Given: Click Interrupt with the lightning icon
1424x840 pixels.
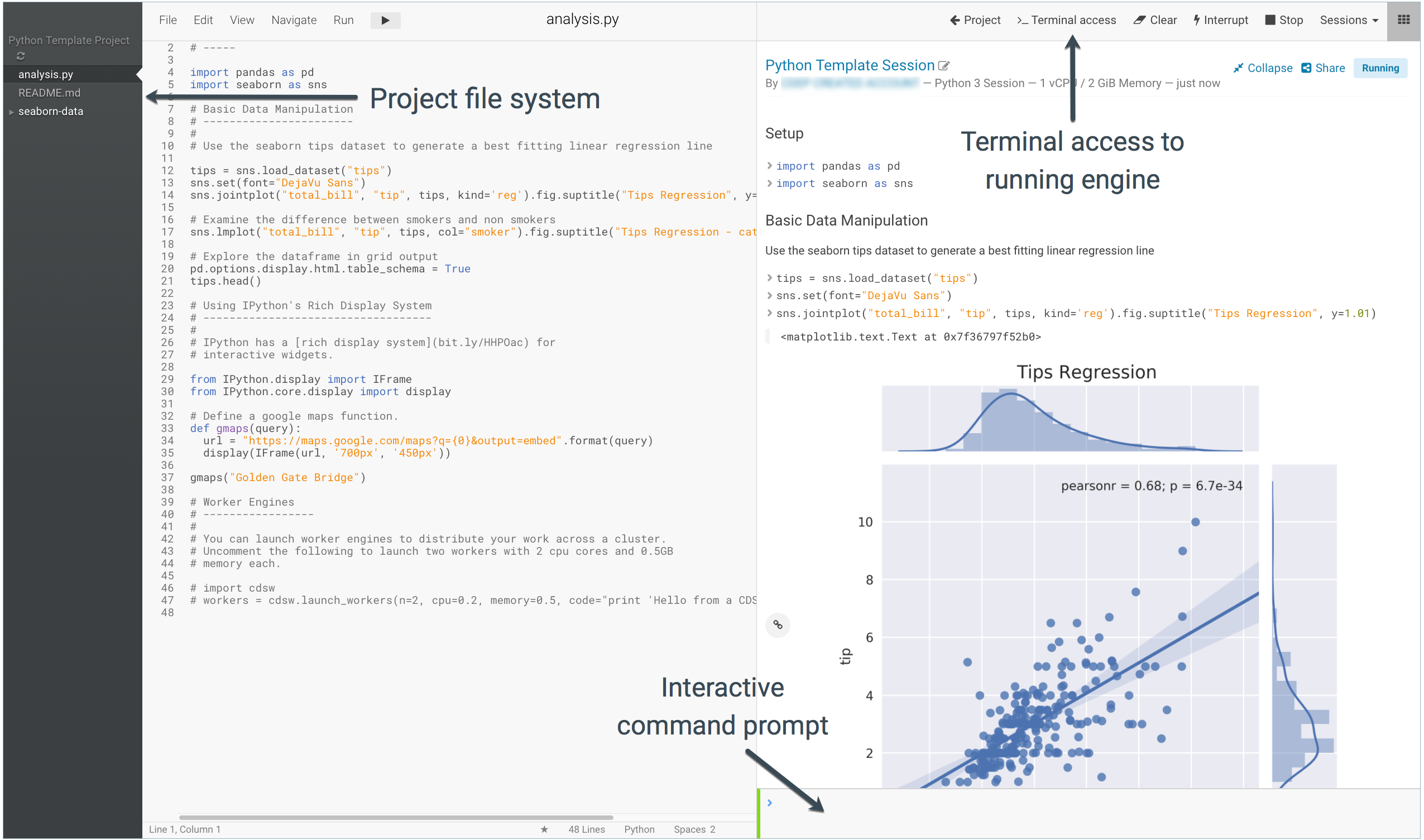Looking at the screenshot, I should [1220, 21].
